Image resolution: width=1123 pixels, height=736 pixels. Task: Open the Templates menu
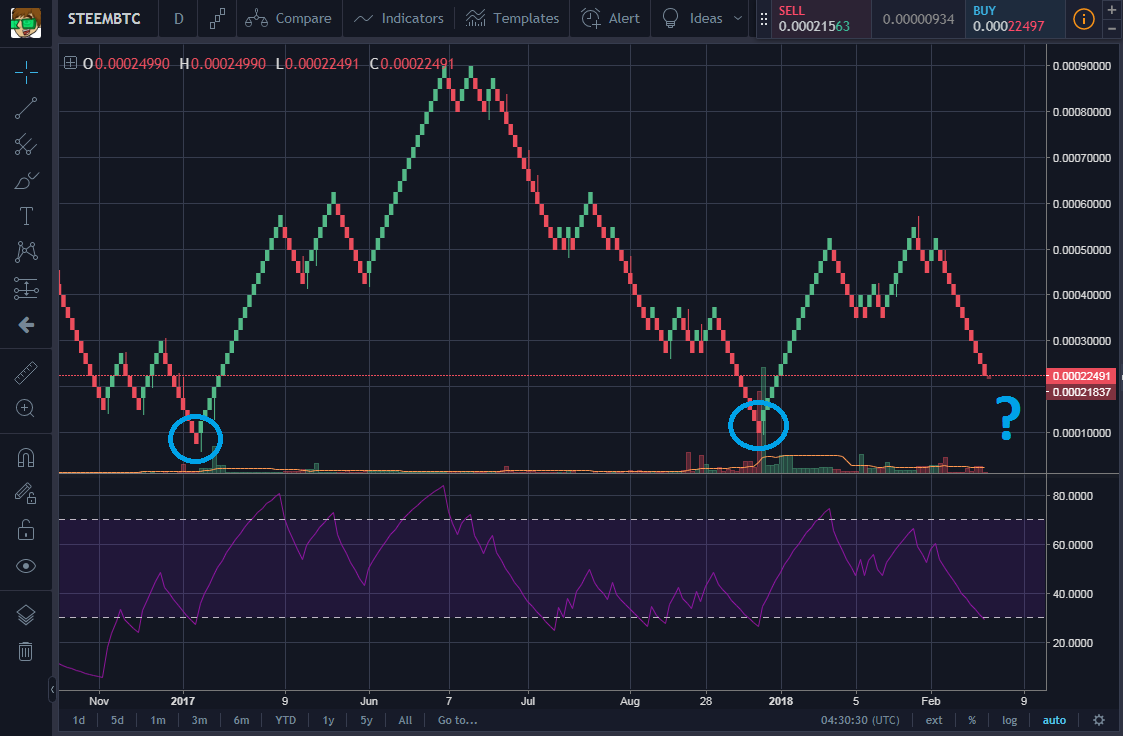(x=512, y=19)
